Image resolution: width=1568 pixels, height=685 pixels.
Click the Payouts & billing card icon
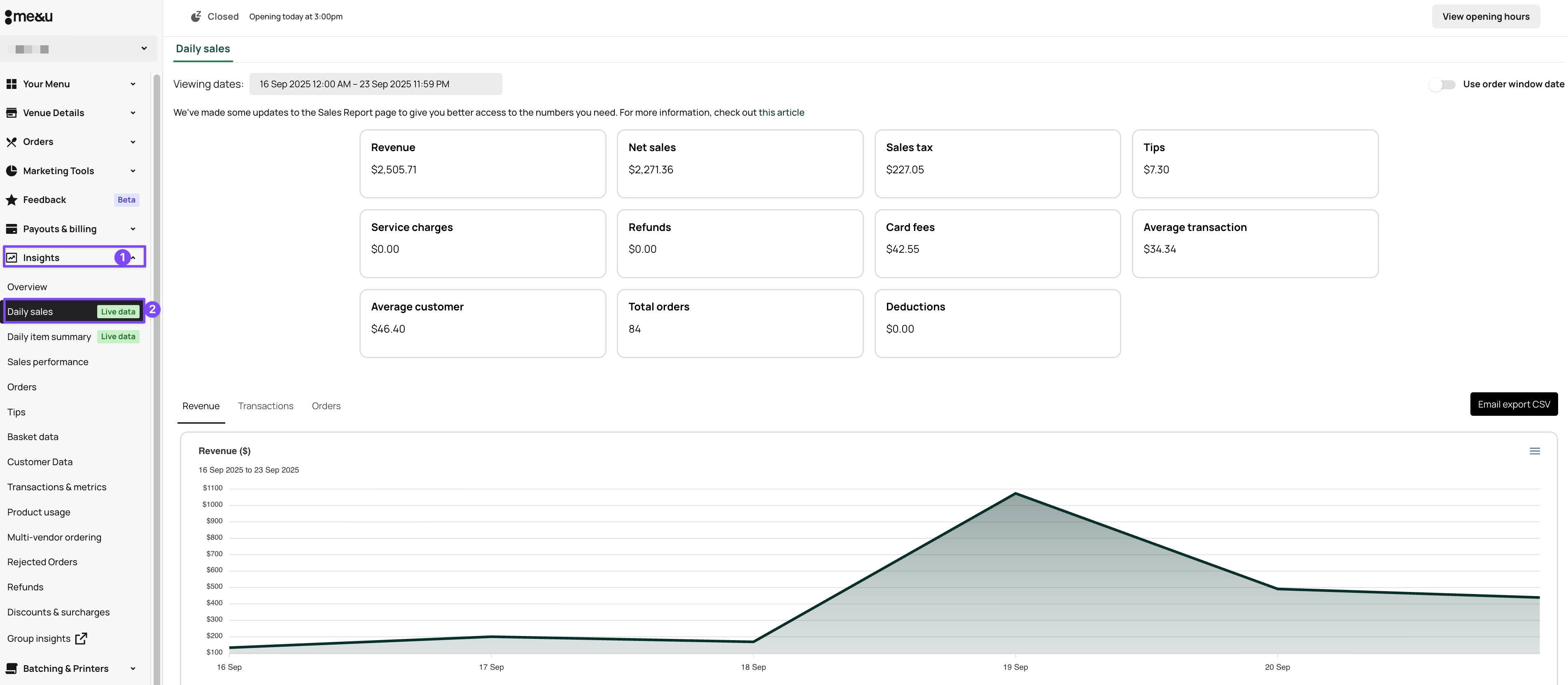pyautogui.click(x=12, y=229)
